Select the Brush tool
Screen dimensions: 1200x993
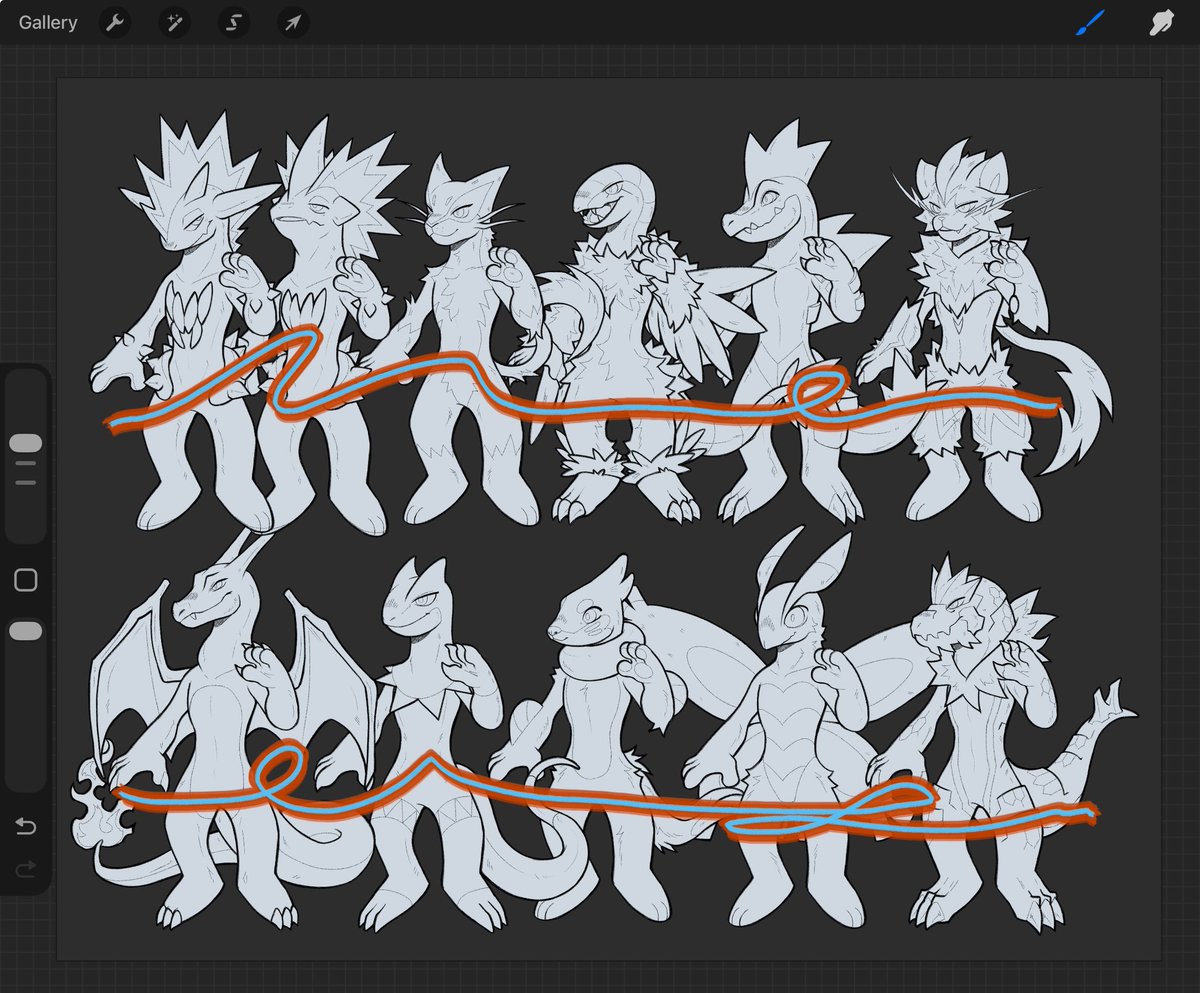point(1090,22)
